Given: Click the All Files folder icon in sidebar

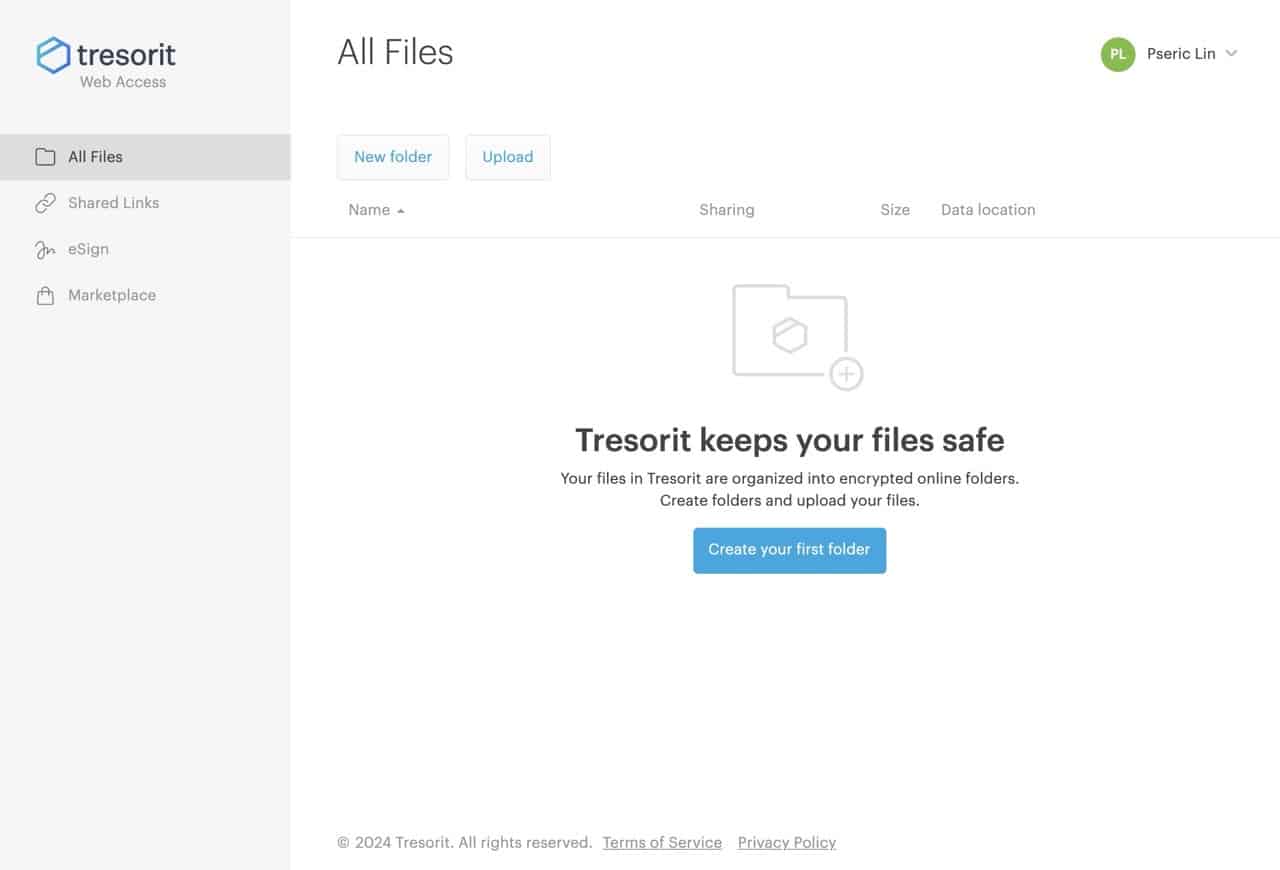Looking at the screenshot, I should click(45, 157).
